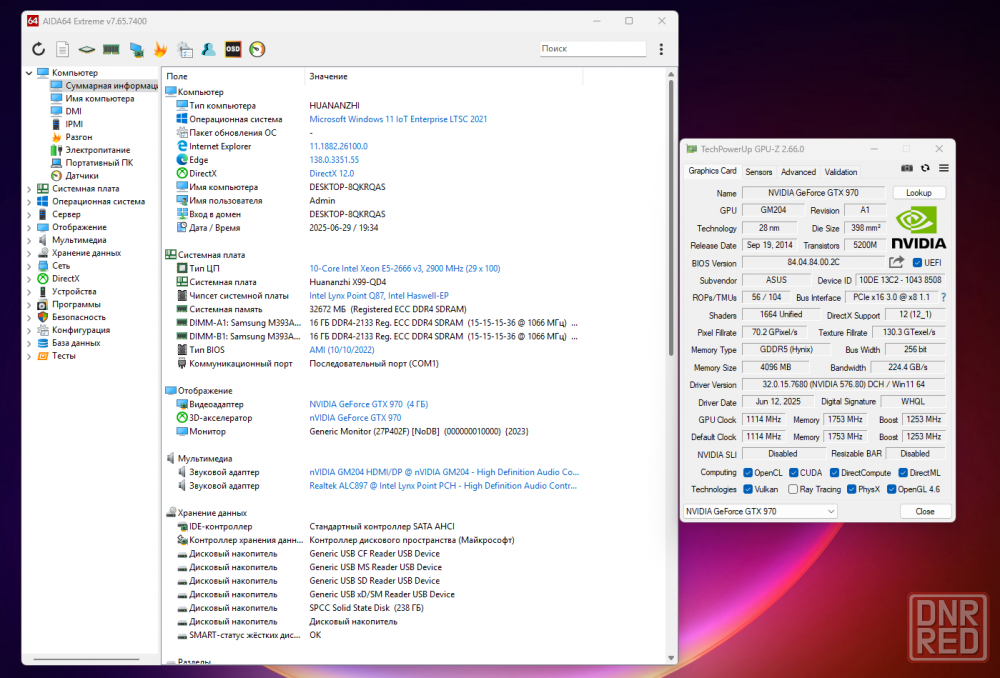The height and width of the screenshot is (678, 1000).
Task: Click the AIDA64 vertical scrollbar thumb
Action: tap(670, 217)
